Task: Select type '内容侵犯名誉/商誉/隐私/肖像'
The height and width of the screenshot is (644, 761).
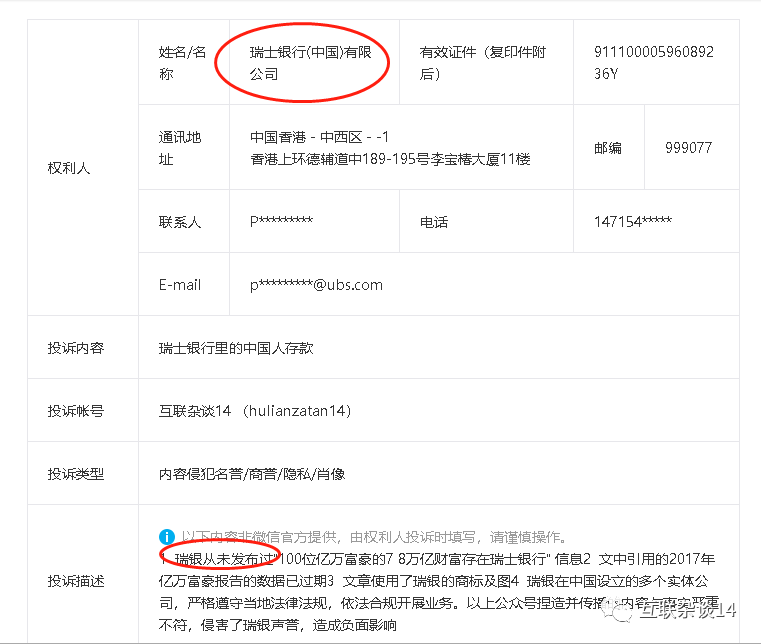Action: (252, 474)
